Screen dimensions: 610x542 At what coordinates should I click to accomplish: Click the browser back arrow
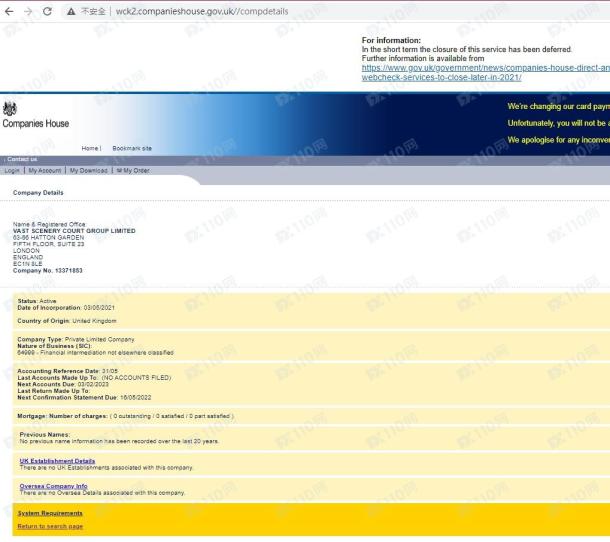pos(9,11)
